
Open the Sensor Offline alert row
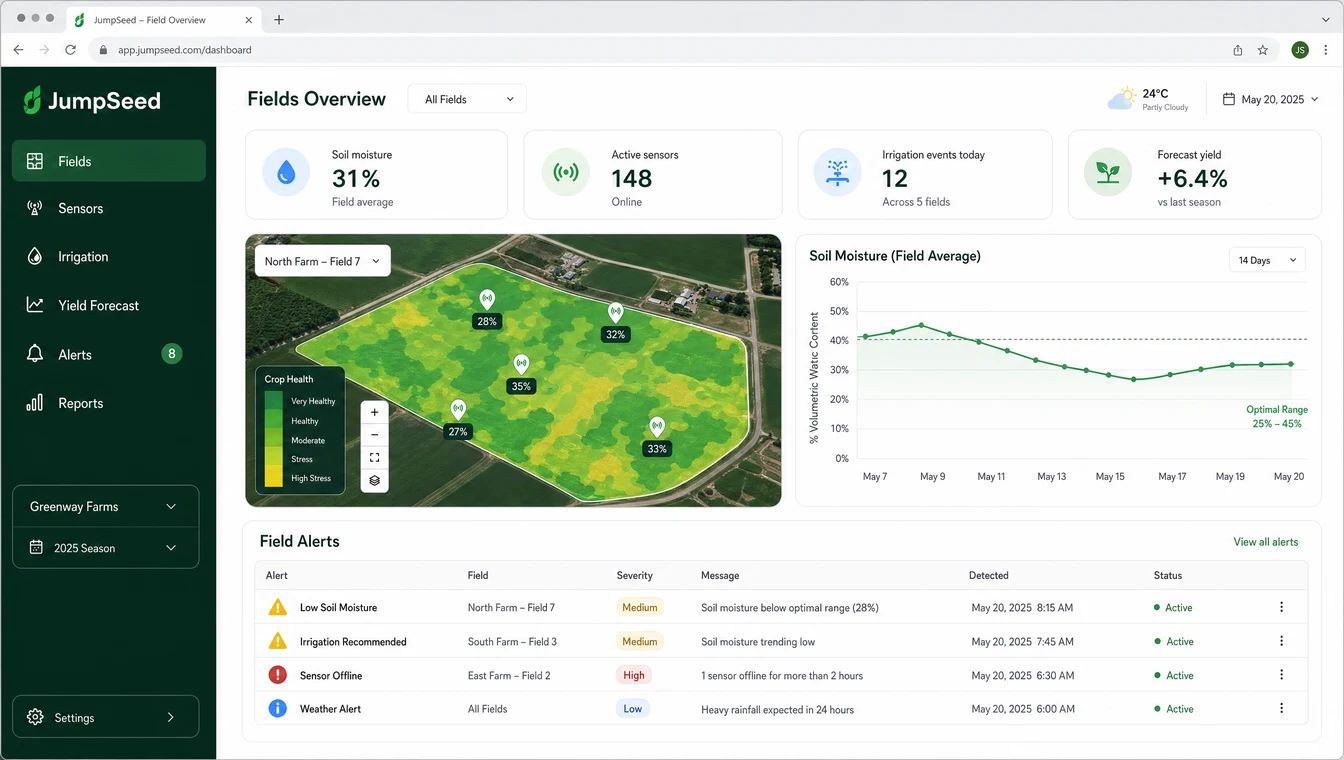click(x=781, y=675)
